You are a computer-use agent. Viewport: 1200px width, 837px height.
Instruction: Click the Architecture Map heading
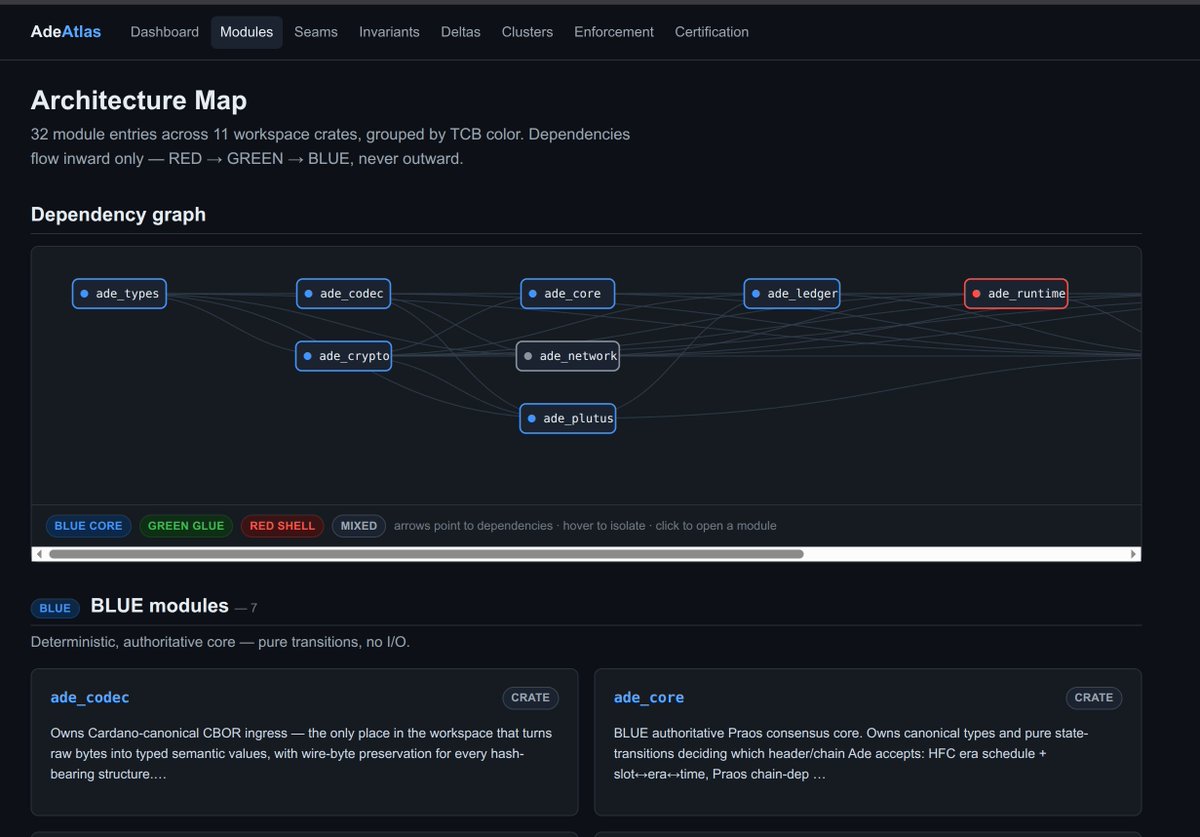click(139, 101)
